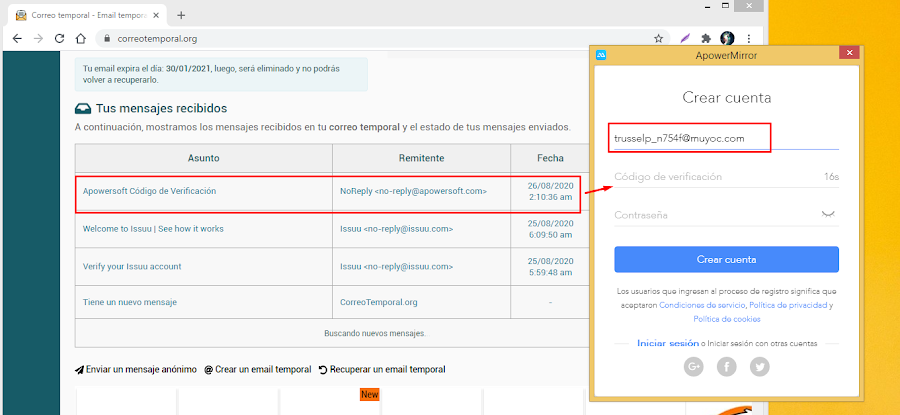
Task: Open the Verify your Issuu account message
Action: [x=132, y=266]
